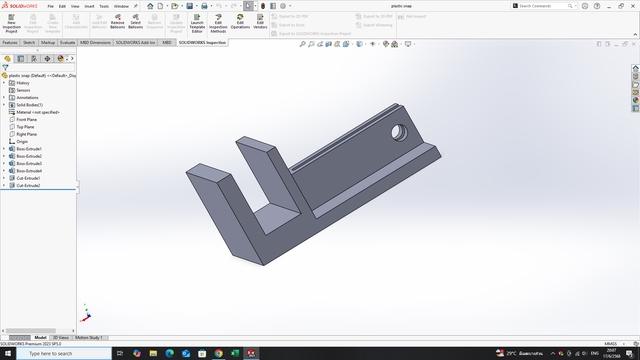
Task: Open the File menu
Action: coord(51,6)
